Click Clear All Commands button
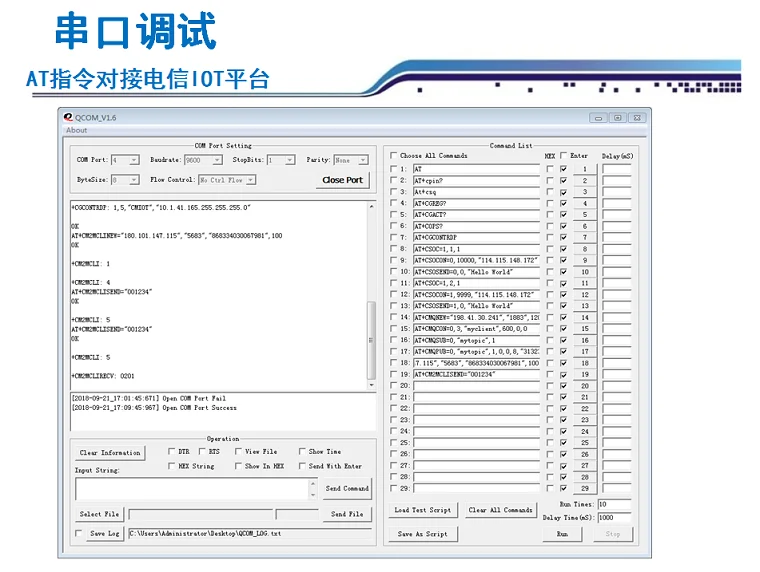 (x=500, y=510)
